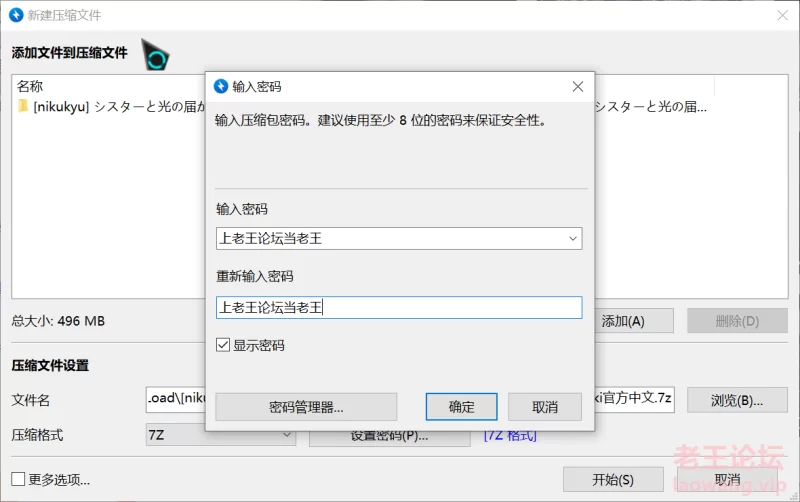Close the new archive window
The height and width of the screenshot is (502, 800).
[x=782, y=15]
